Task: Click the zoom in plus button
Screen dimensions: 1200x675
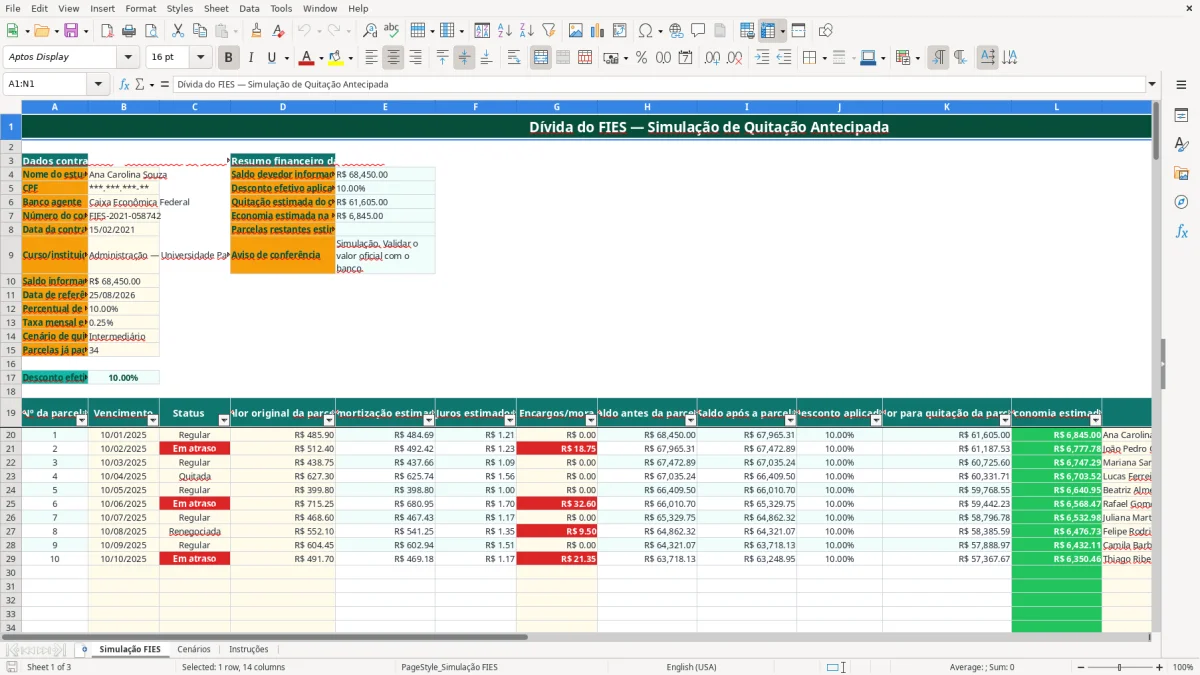Action: click(x=1160, y=667)
